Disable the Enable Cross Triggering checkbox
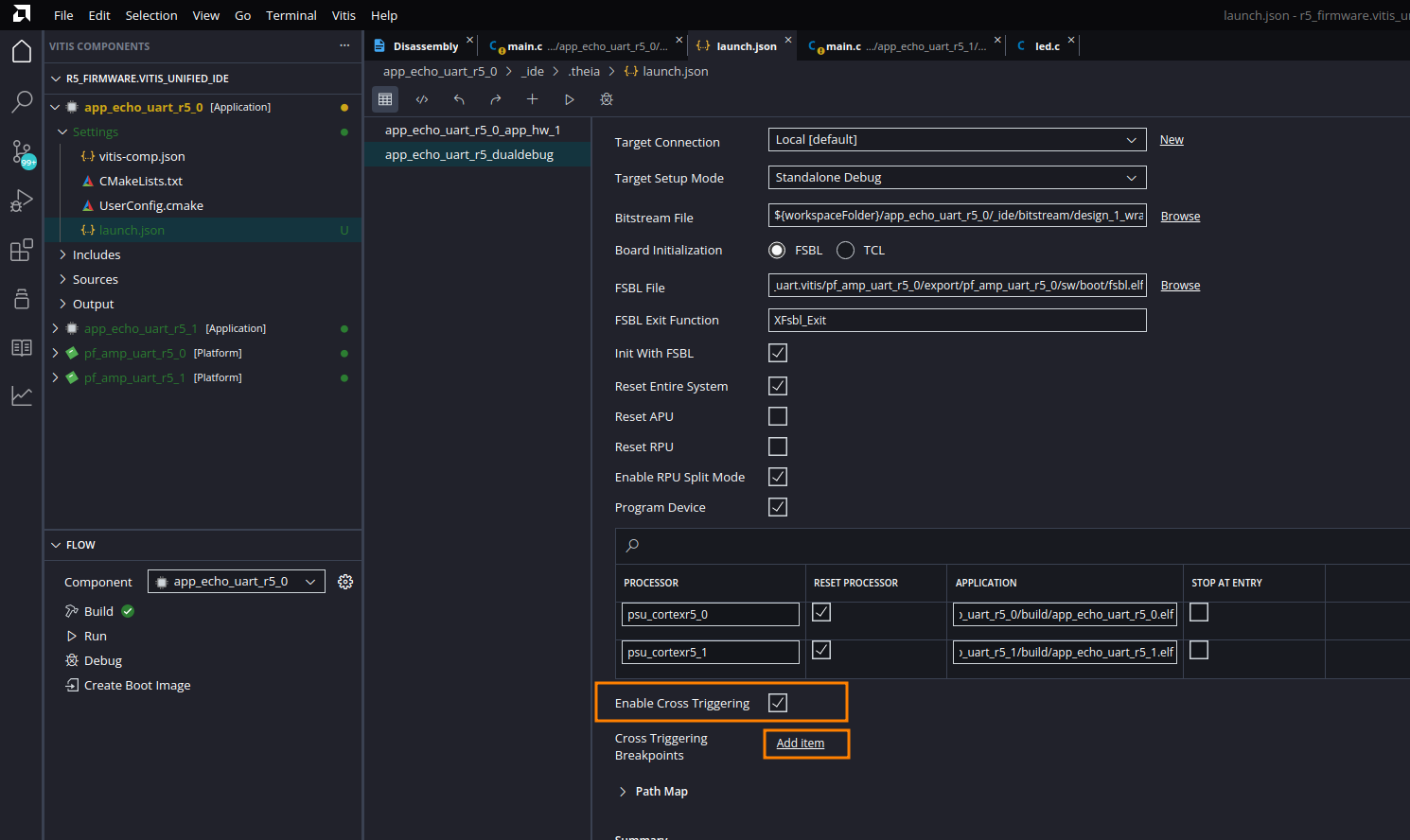 tap(778, 703)
